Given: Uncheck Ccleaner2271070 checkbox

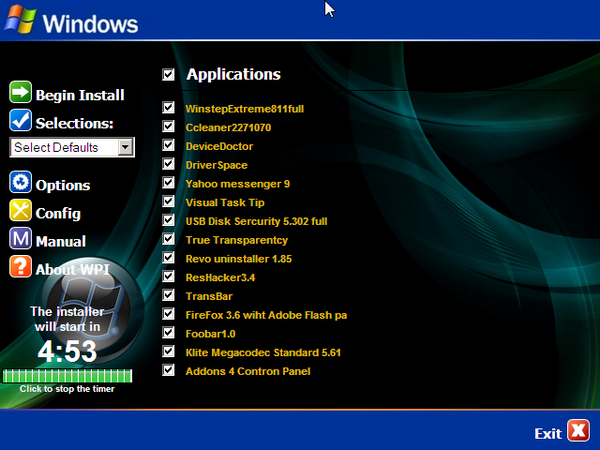Looking at the screenshot, I should [168, 126].
